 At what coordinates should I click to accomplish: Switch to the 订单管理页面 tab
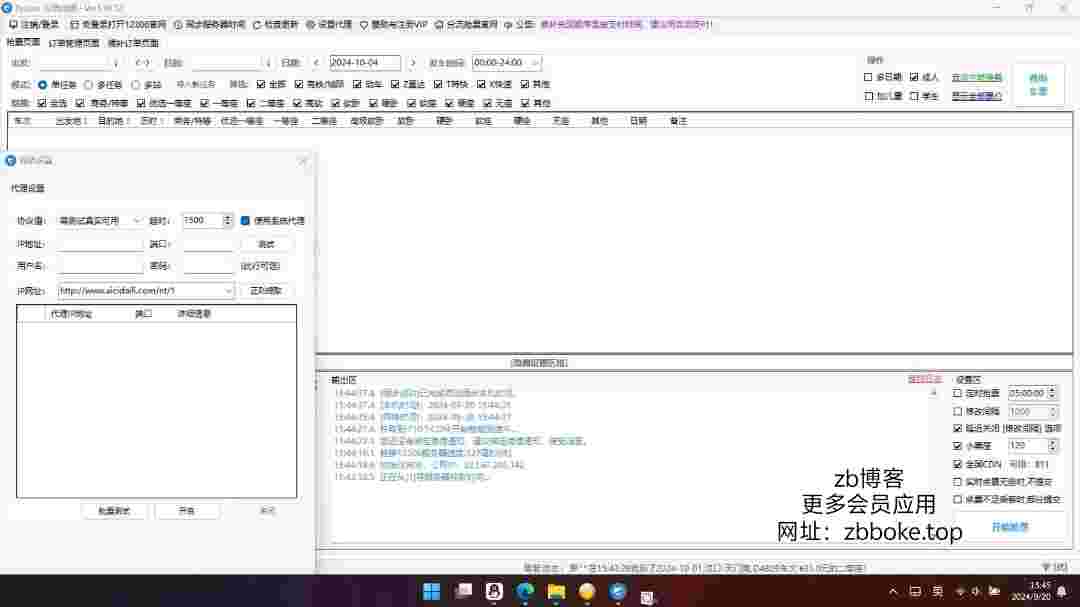tap(74, 43)
